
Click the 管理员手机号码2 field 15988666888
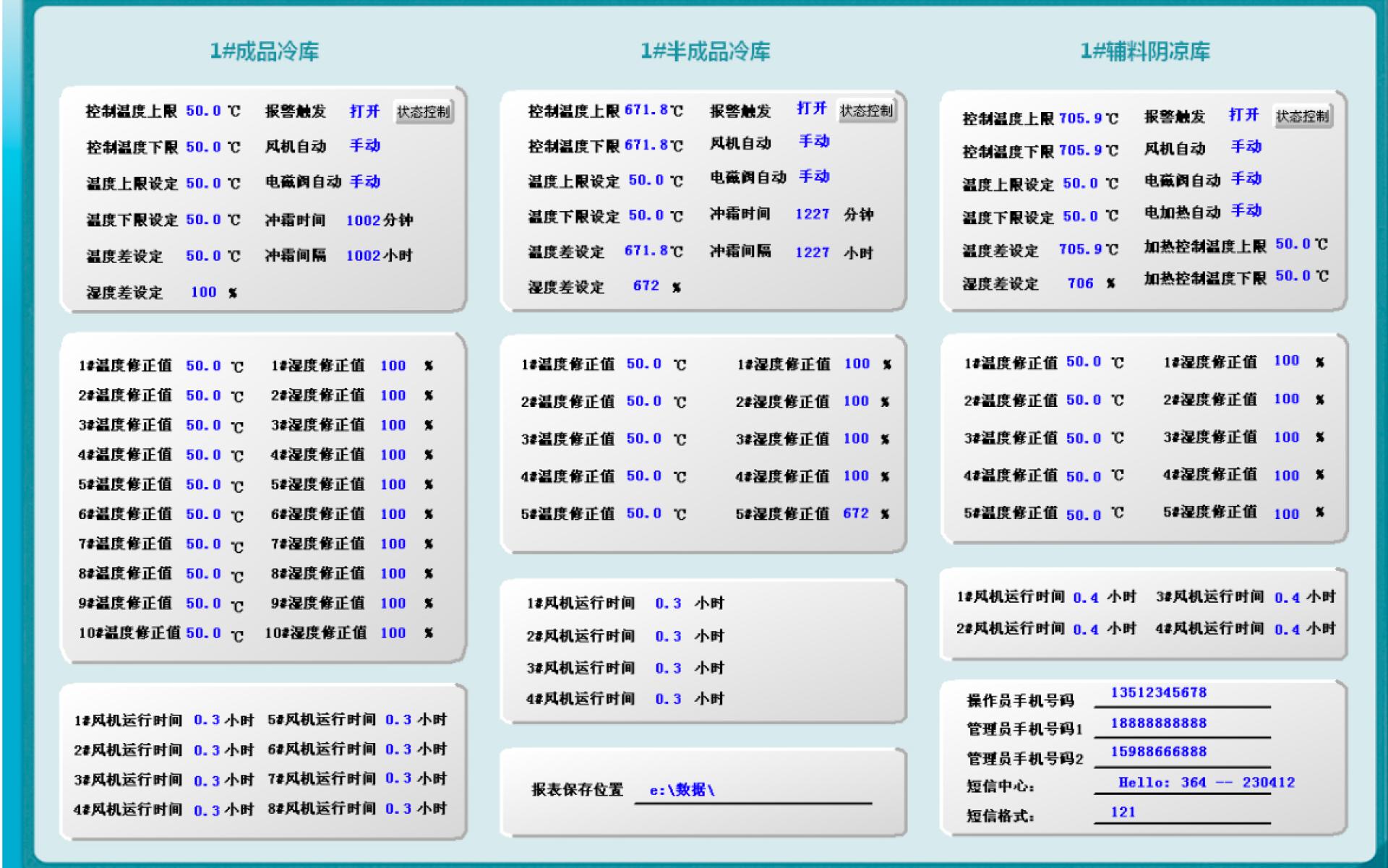[1158, 752]
